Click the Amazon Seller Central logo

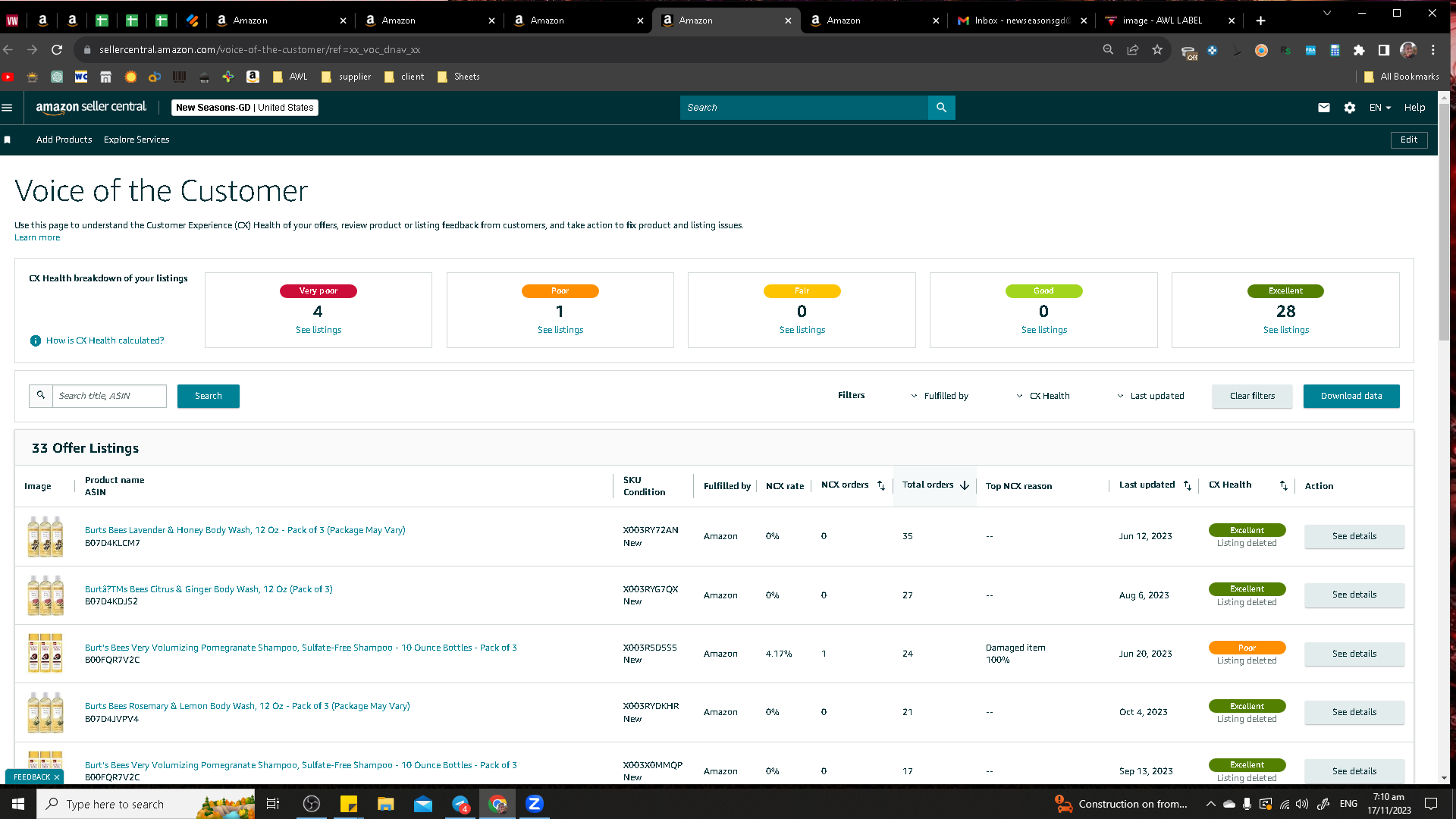coord(91,107)
